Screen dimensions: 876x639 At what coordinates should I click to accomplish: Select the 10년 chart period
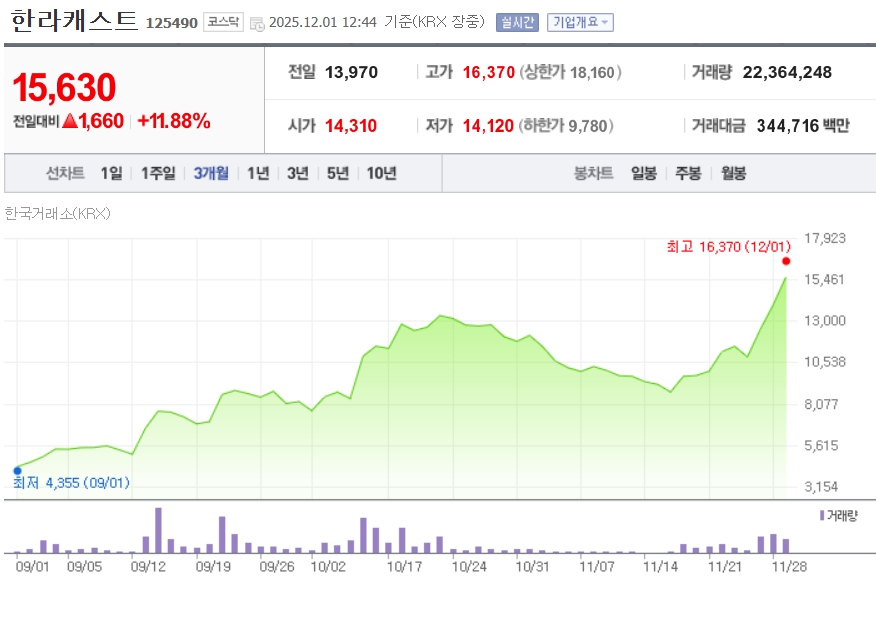tap(381, 173)
